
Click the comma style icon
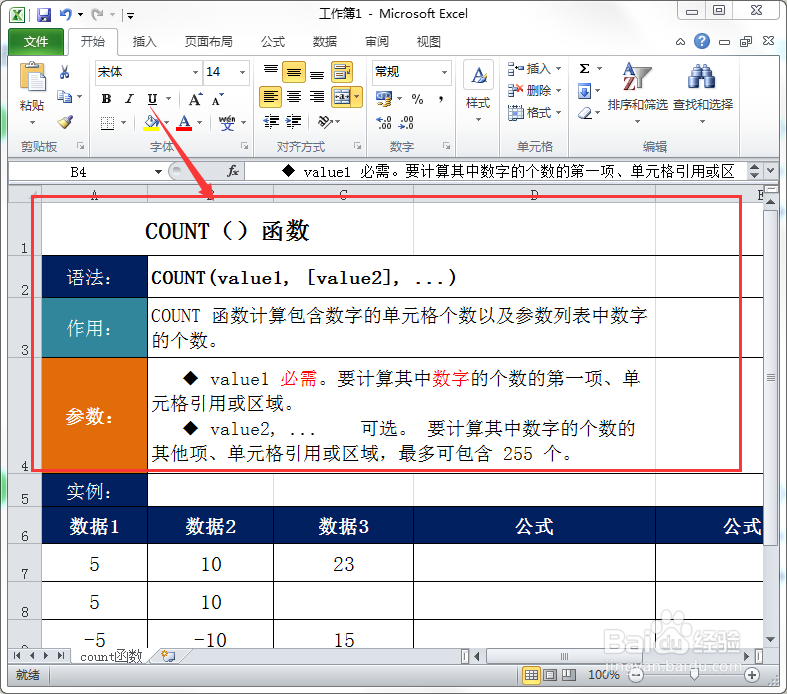point(441,99)
